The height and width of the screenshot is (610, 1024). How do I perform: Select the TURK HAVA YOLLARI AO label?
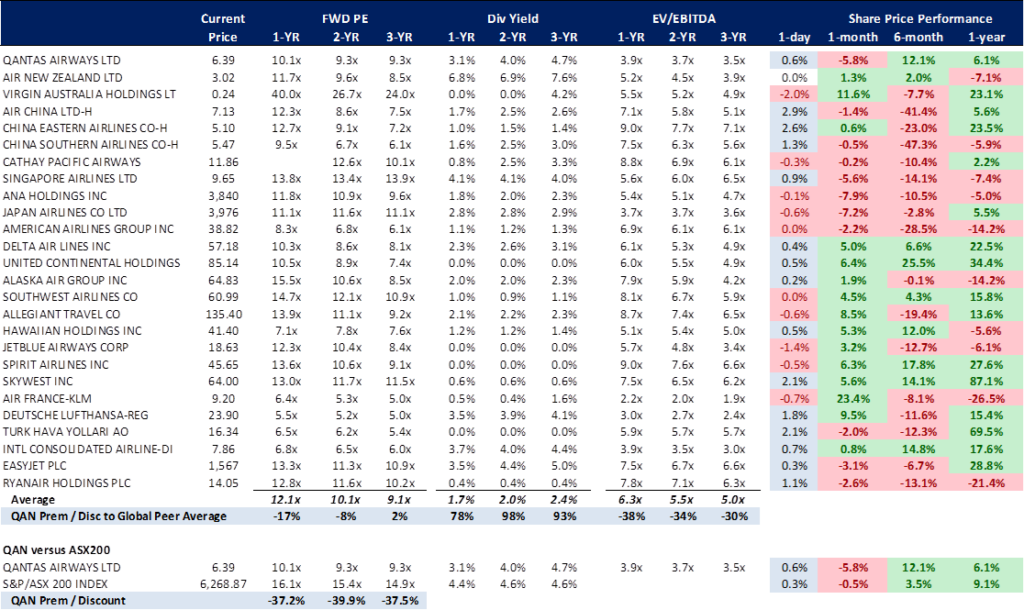[65, 432]
